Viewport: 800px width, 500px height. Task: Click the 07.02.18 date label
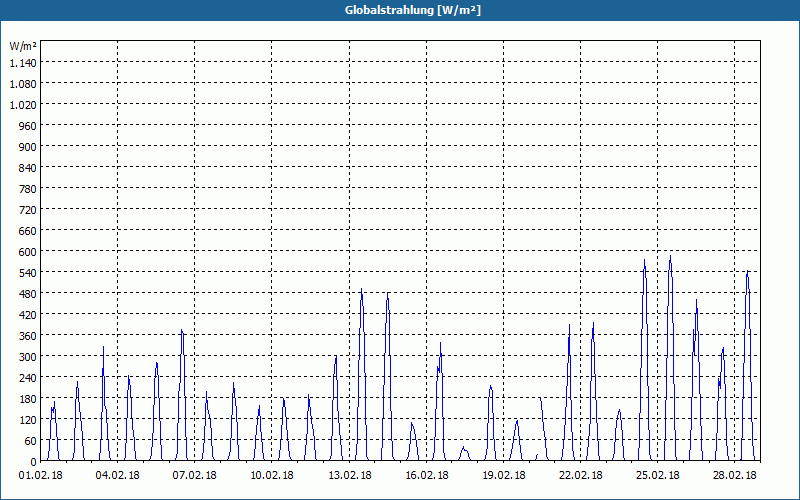[x=194, y=475]
